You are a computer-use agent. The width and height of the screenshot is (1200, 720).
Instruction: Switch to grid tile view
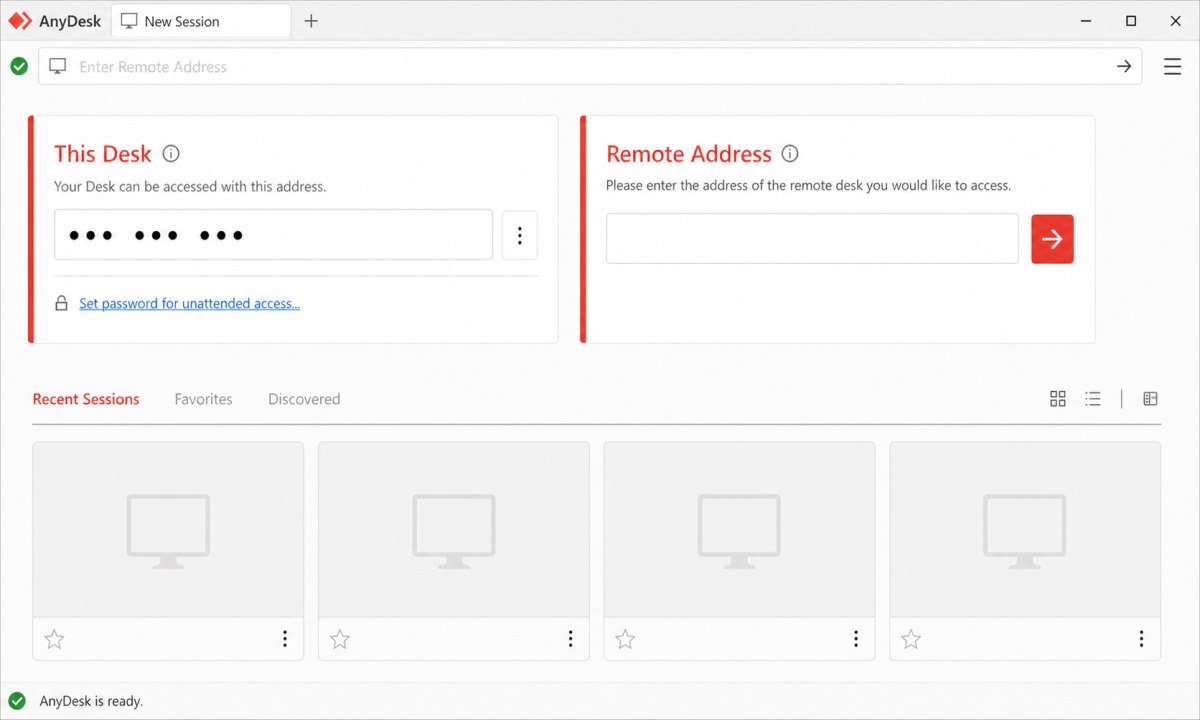tap(1058, 399)
